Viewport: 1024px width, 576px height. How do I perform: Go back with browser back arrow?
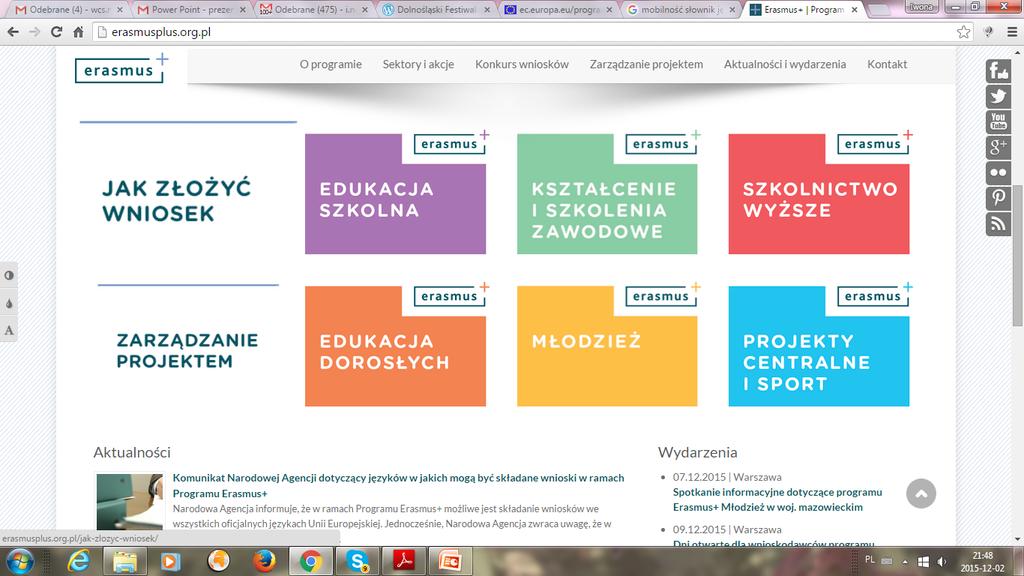13,32
